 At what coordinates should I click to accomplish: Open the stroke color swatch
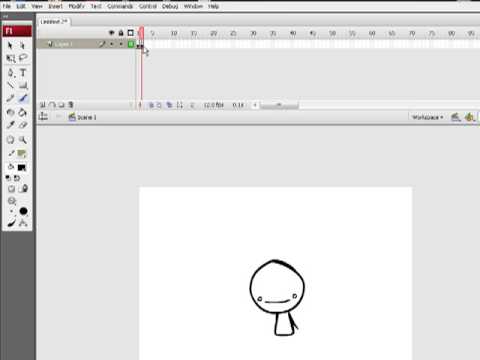(x=22, y=154)
